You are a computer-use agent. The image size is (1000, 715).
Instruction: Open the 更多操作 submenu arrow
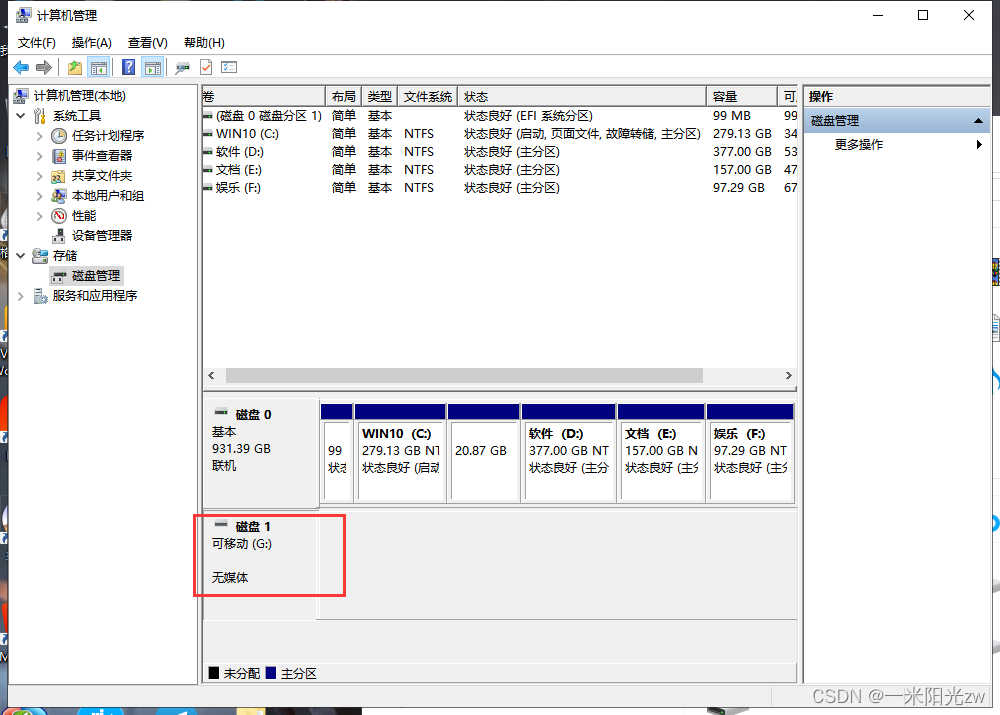(x=979, y=145)
